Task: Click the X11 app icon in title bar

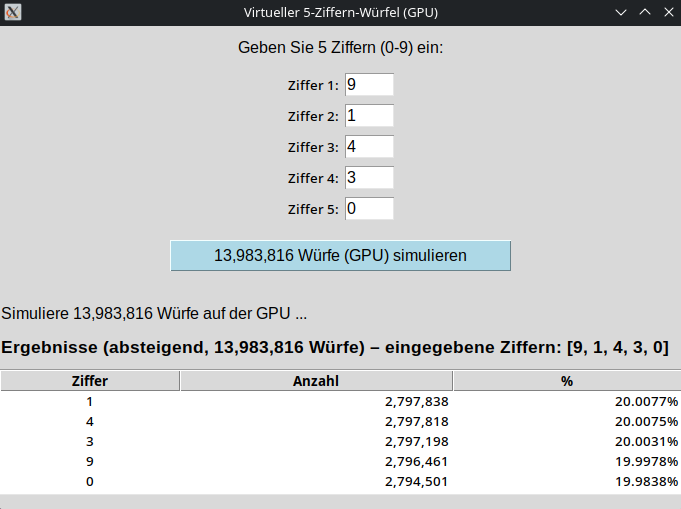Action: [x=13, y=12]
